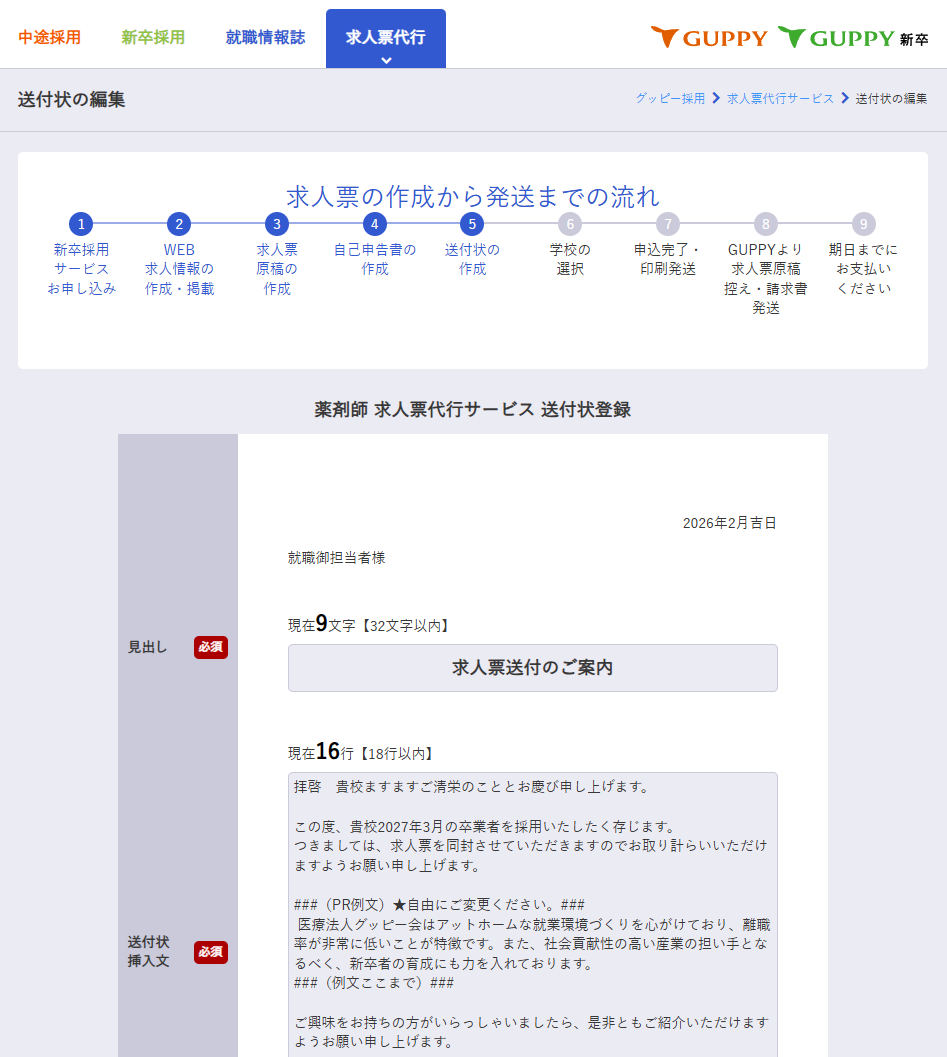Click step 7 circle 申込完了・印刷発送
This screenshot has width=947, height=1057.
667,224
